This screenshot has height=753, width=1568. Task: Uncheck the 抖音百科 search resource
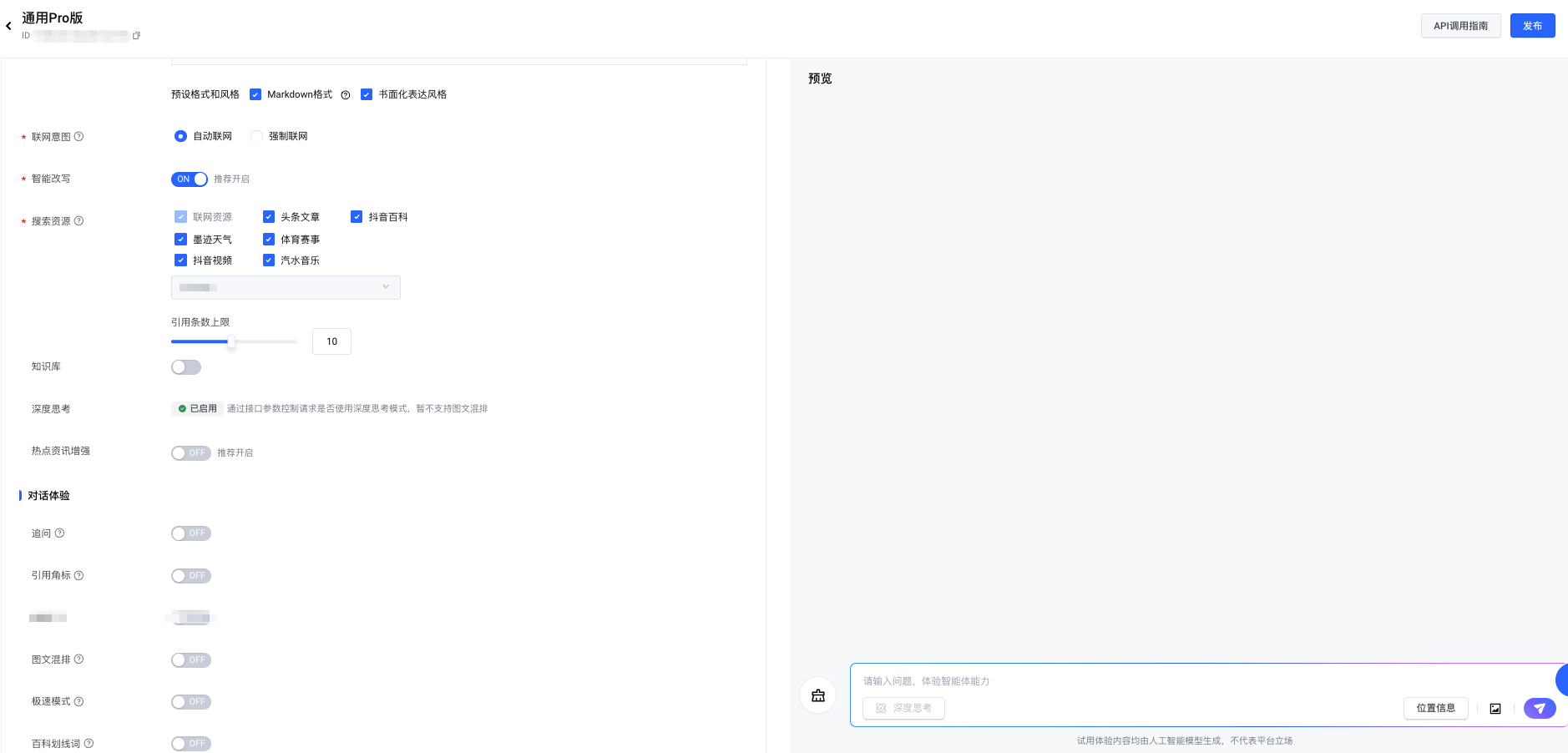click(x=357, y=217)
